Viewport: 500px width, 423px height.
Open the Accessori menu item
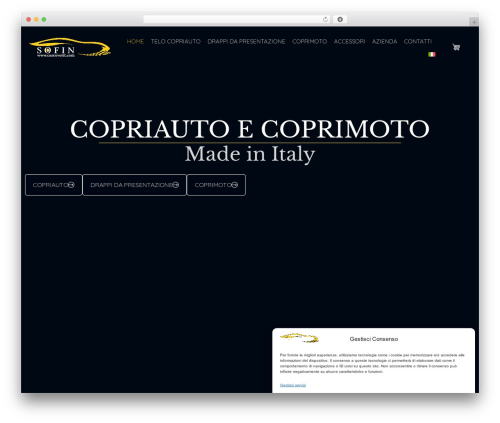349,41
